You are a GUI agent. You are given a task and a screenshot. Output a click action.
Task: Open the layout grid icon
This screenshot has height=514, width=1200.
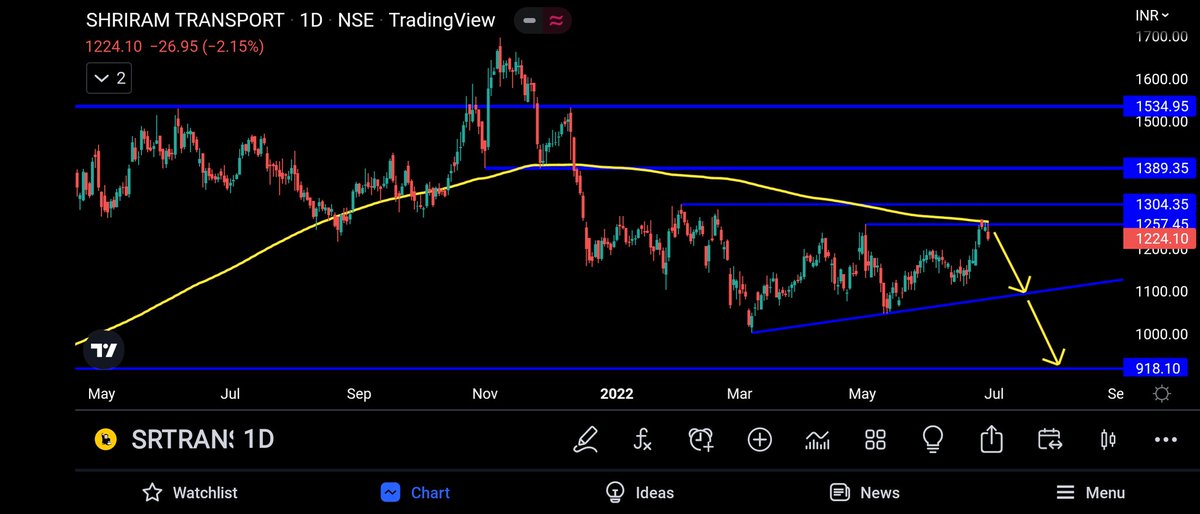coord(875,439)
